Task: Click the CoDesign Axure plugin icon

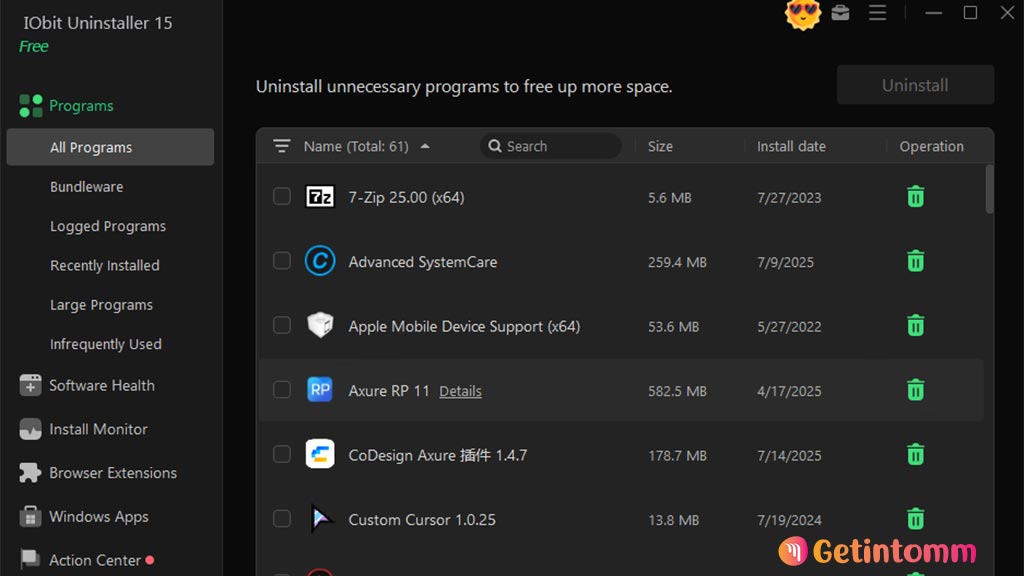Action: tap(320, 455)
